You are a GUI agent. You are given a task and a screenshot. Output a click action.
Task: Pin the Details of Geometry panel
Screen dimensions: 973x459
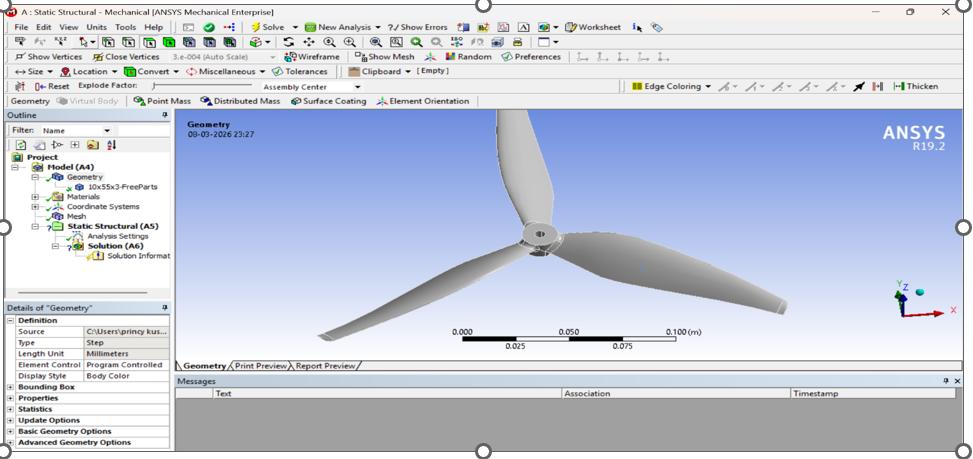click(x=164, y=308)
